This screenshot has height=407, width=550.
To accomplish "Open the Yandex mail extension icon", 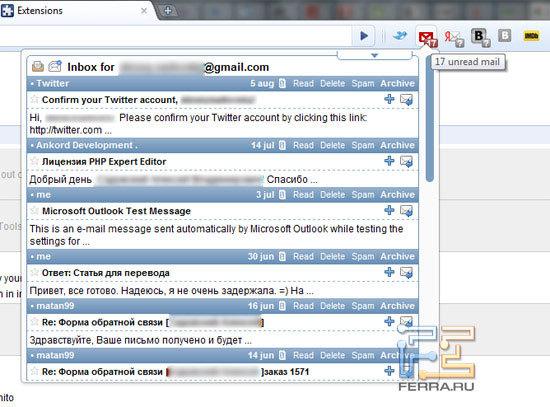I will 454,38.
